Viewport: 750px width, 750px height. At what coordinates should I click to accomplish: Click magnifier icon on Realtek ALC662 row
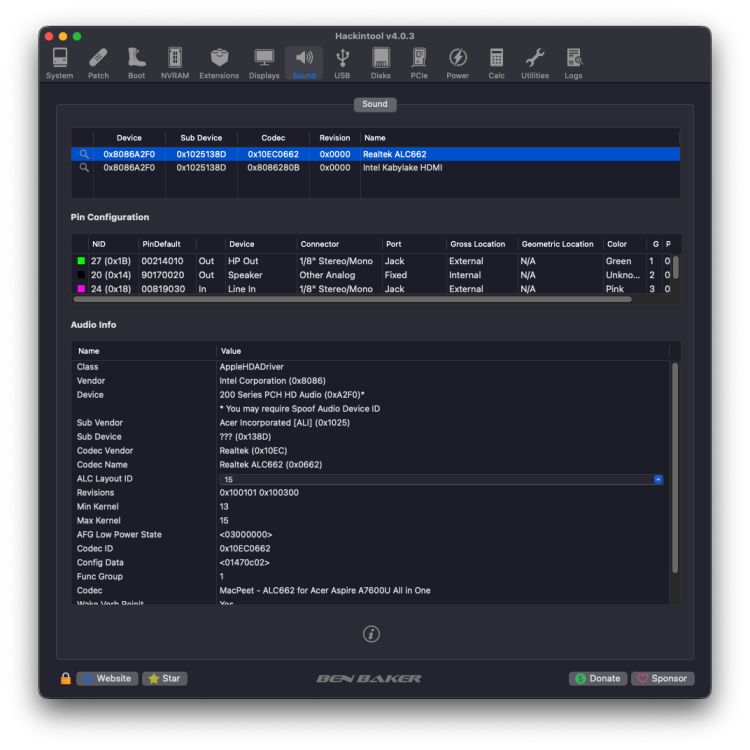(x=84, y=154)
